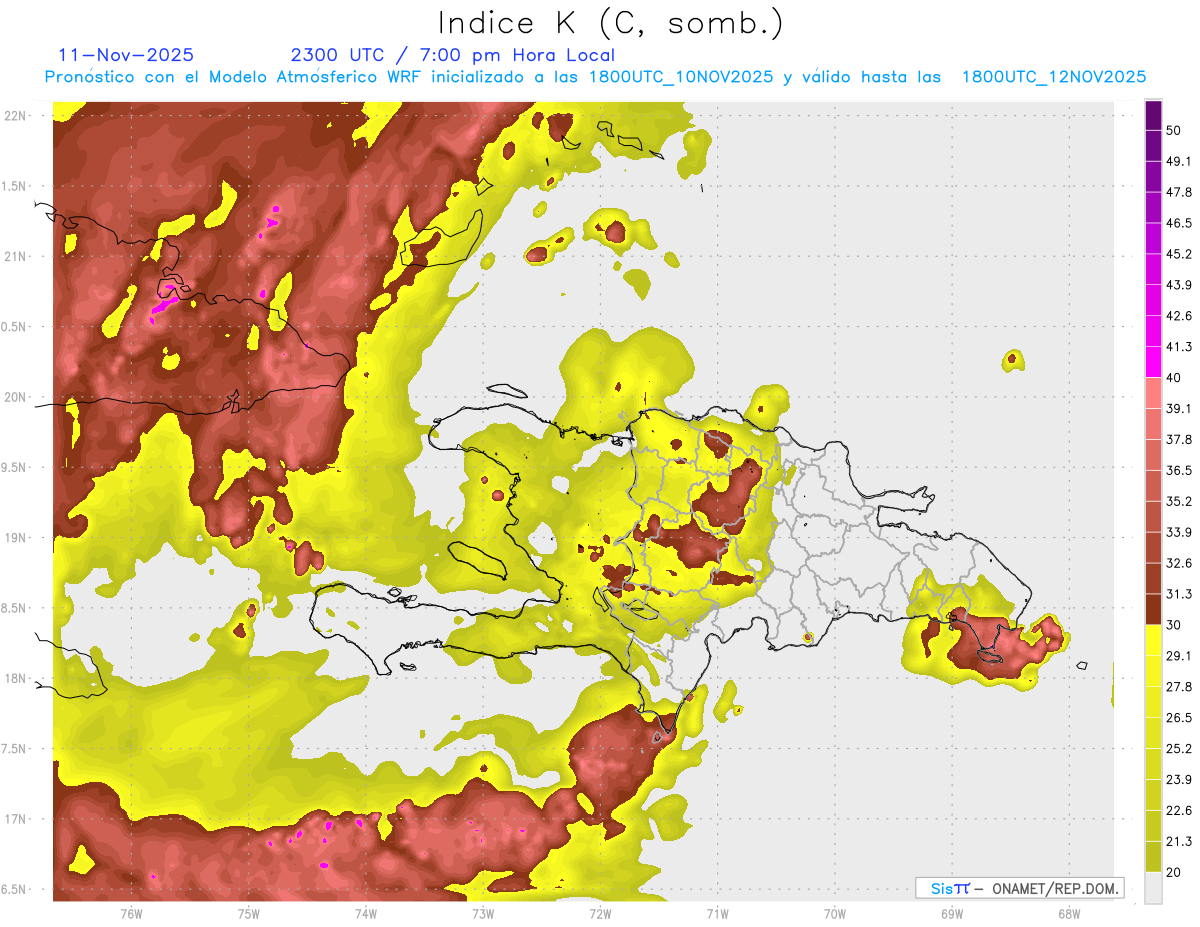This screenshot has height=927, width=1200.
Task: Click the 73W longitude label
Action: [483, 913]
